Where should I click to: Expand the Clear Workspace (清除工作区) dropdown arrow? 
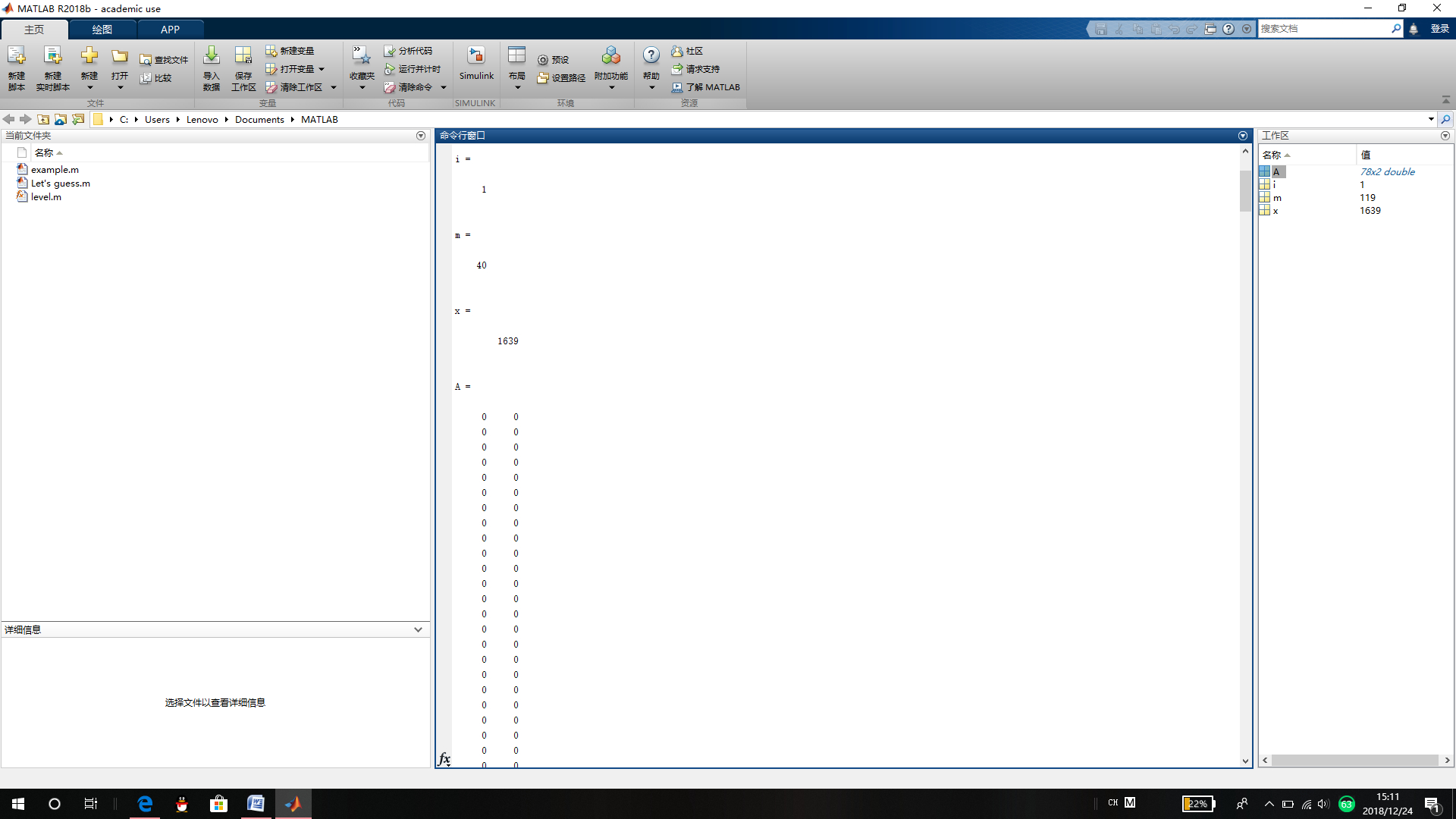(x=334, y=87)
